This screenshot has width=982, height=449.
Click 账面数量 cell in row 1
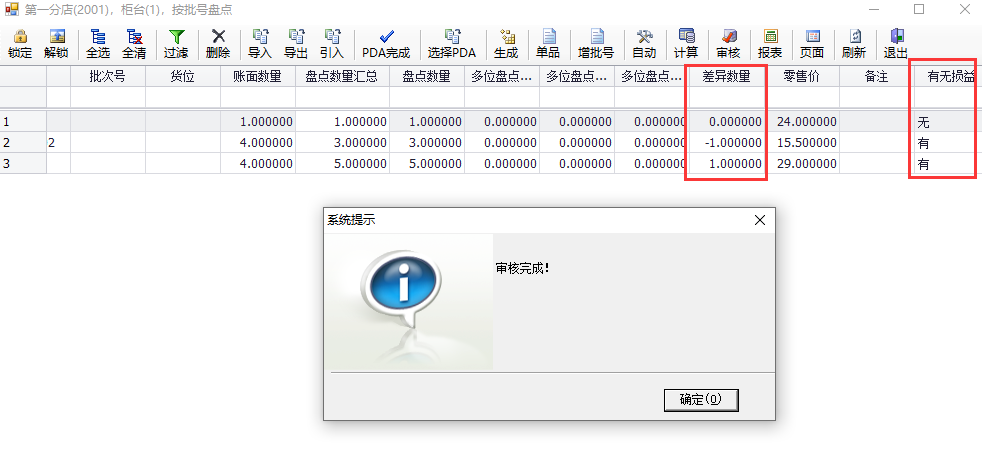point(258,122)
